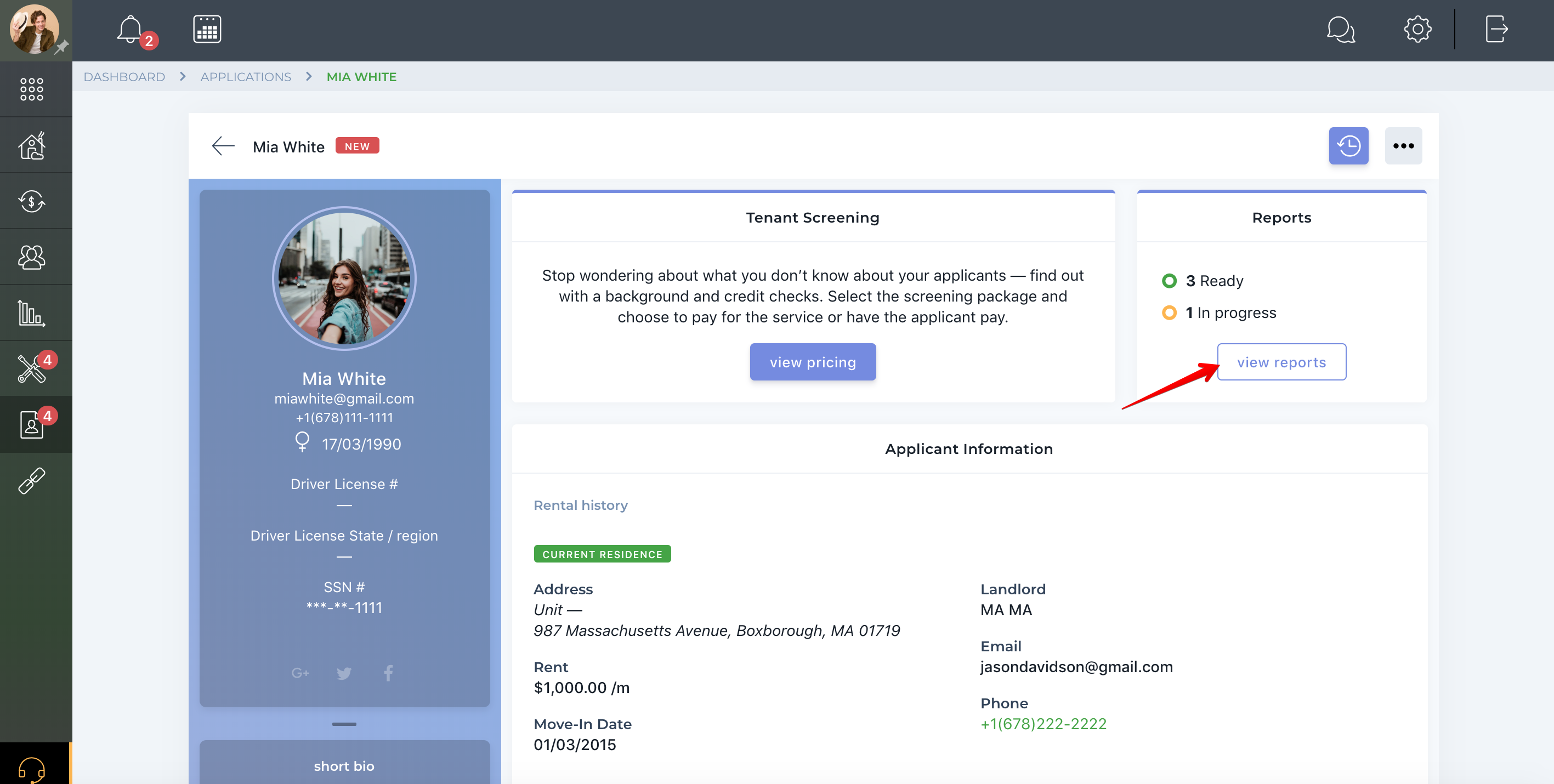Click the Applicant Information heading
Screen dimensions: 1554x784
969,450
